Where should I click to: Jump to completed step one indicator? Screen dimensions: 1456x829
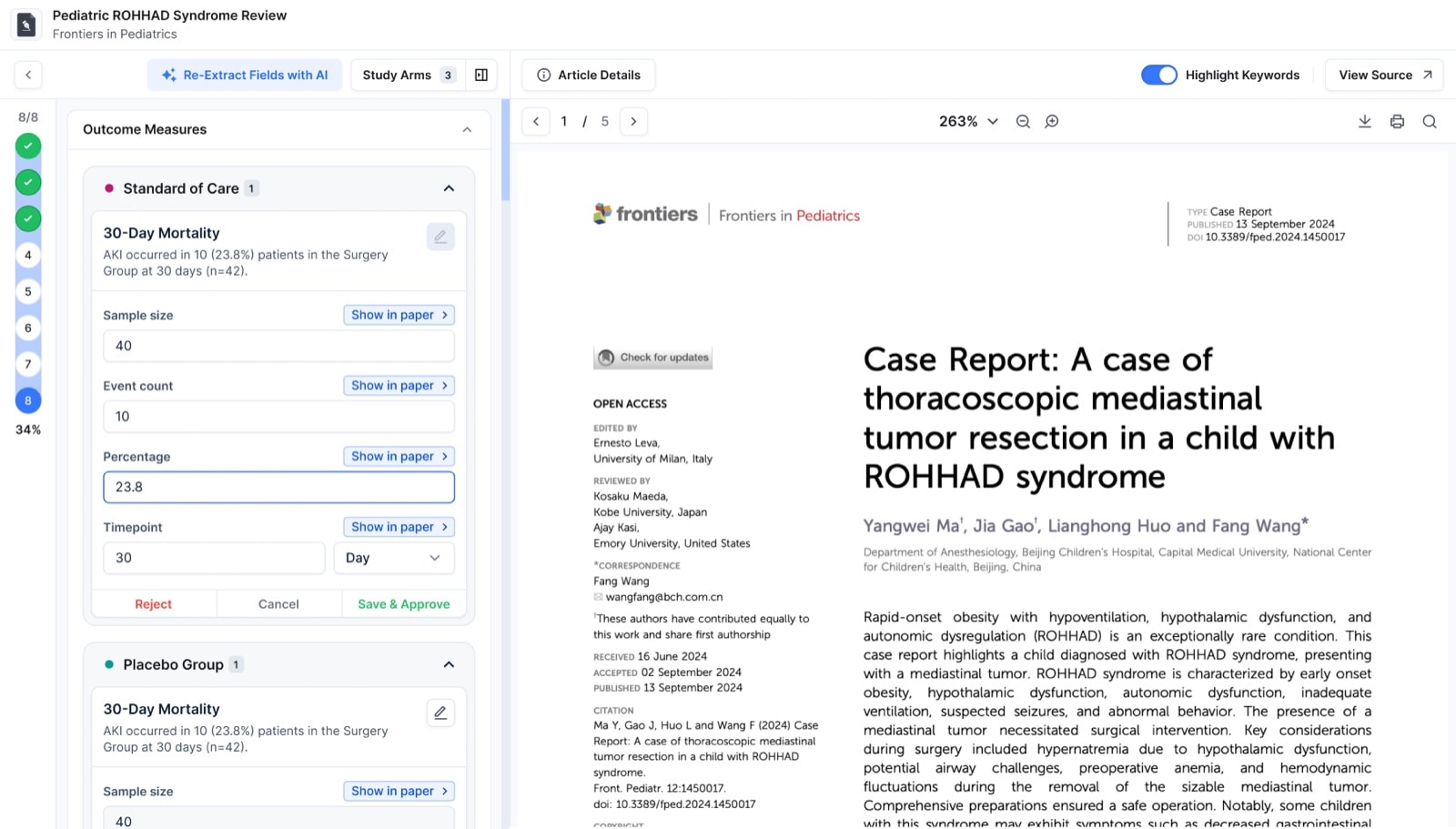[28, 146]
